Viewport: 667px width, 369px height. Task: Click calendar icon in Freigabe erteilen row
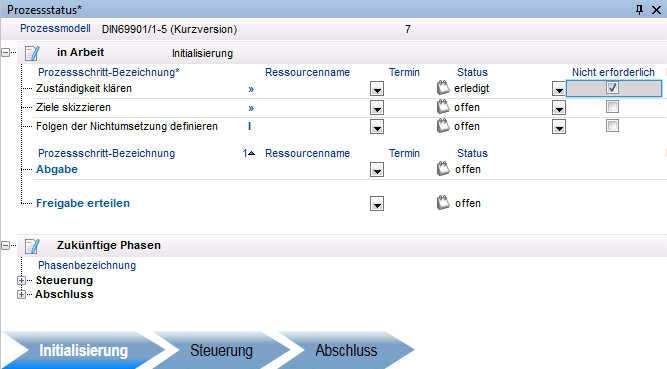(x=443, y=203)
